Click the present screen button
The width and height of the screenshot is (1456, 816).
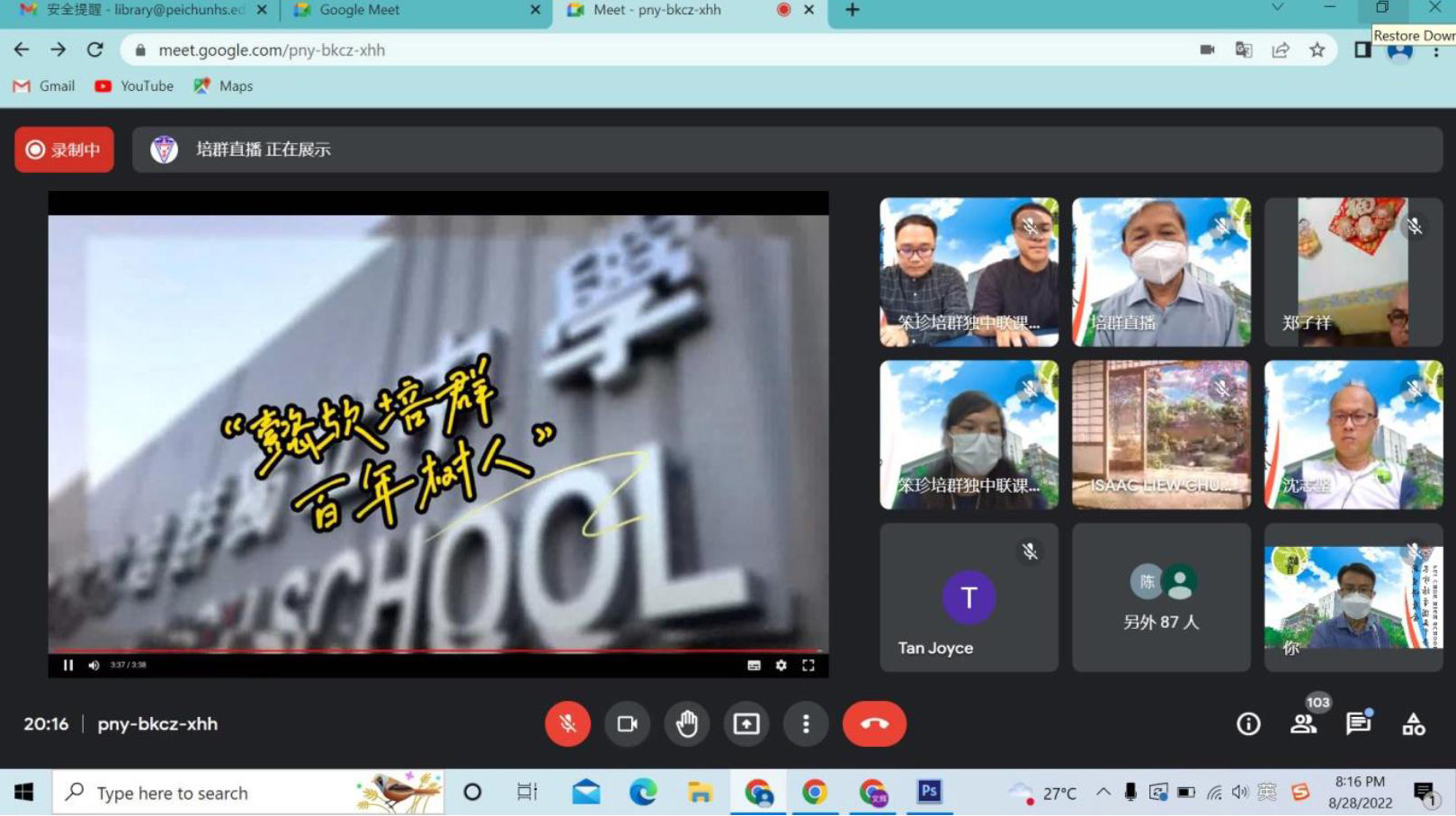pyautogui.click(x=746, y=723)
